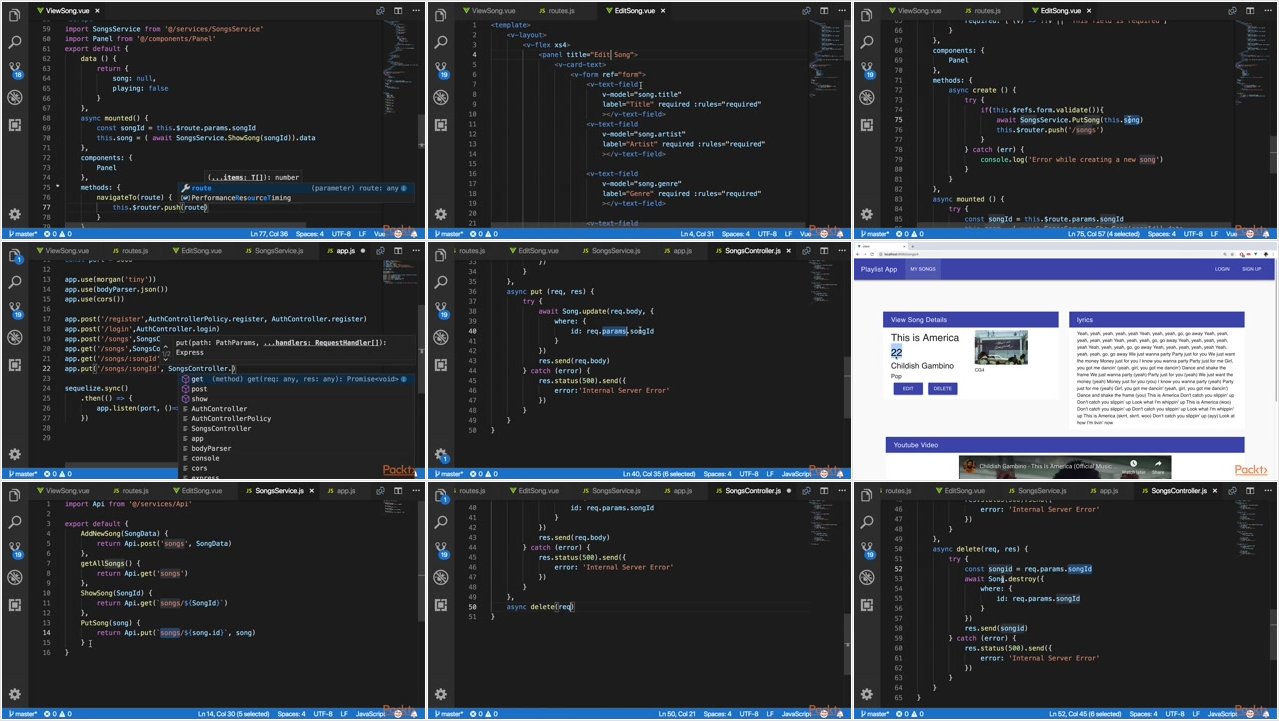Open Source Control icon with badge 18
Screen dimensions: 1279x721
pos(14,70)
